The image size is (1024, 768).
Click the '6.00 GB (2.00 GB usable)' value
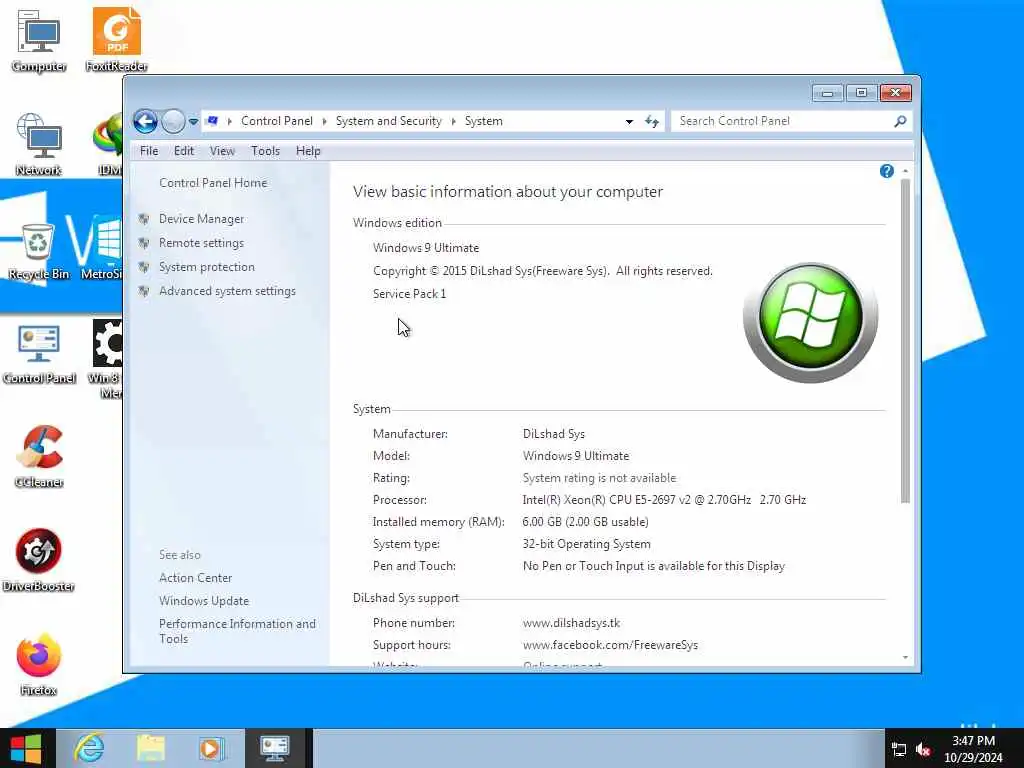pos(585,522)
